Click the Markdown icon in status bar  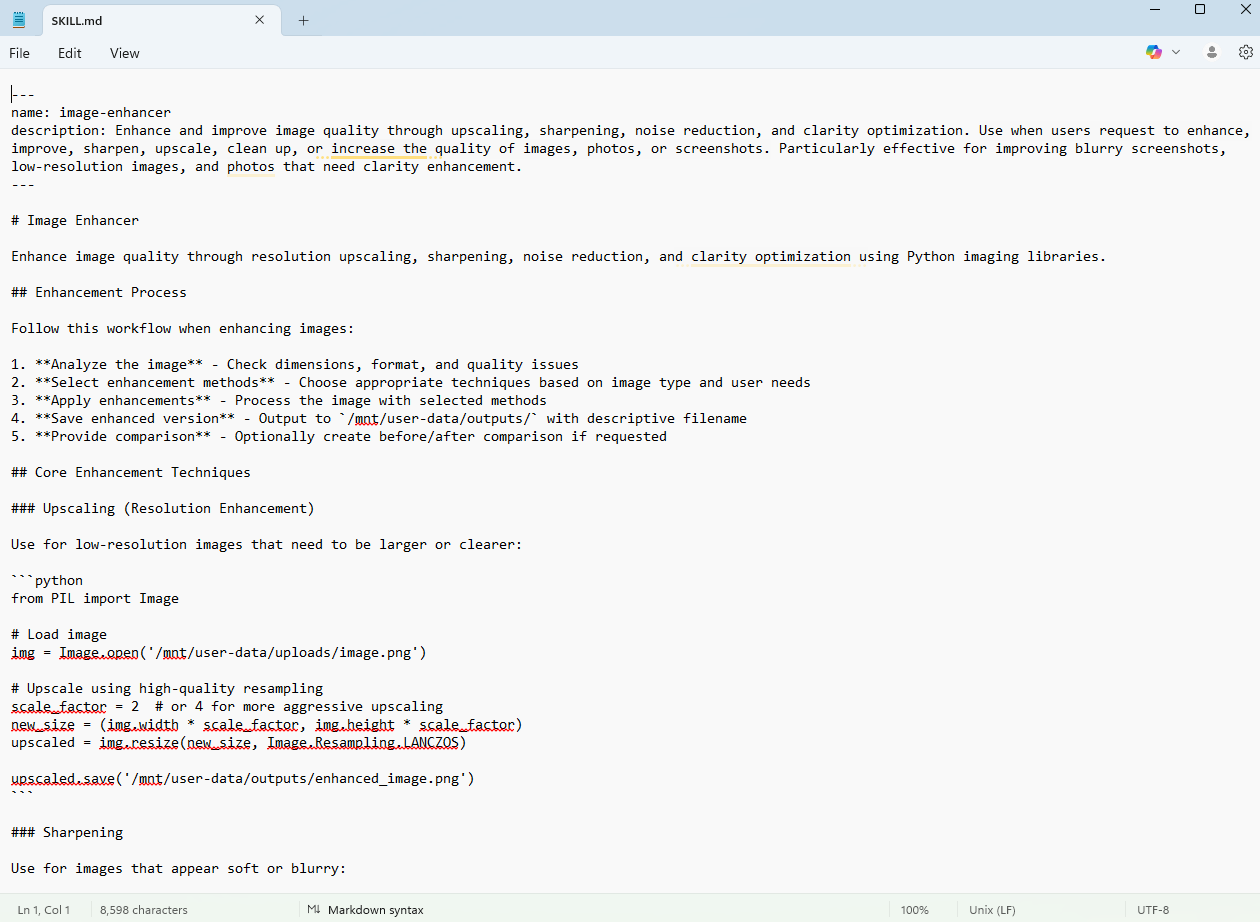pos(314,910)
